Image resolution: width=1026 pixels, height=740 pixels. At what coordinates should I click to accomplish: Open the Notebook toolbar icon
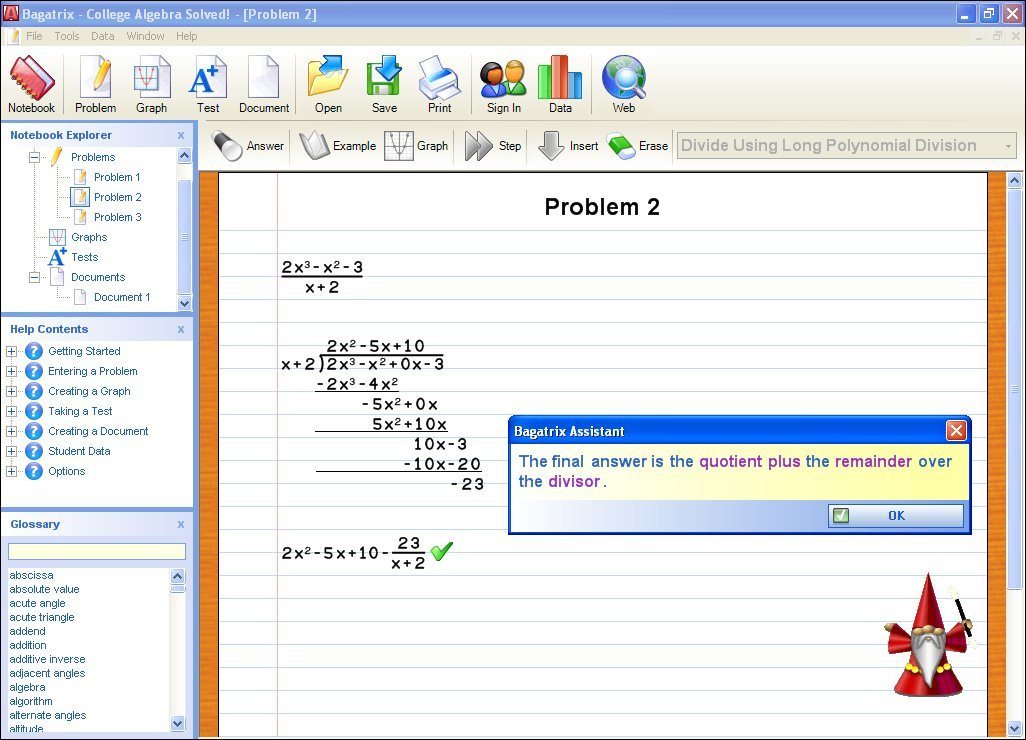point(31,84)
